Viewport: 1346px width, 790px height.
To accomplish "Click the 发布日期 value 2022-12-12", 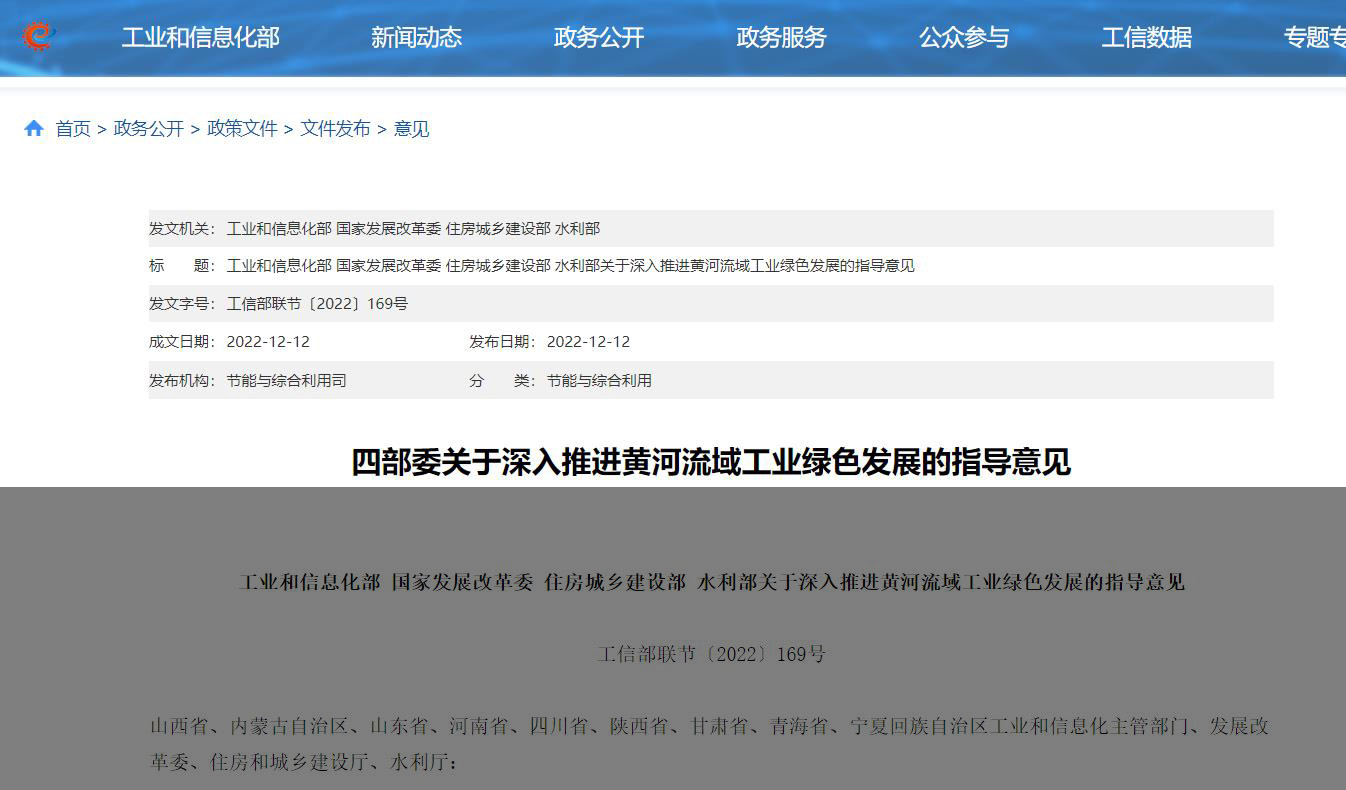I will click(588, 342).
